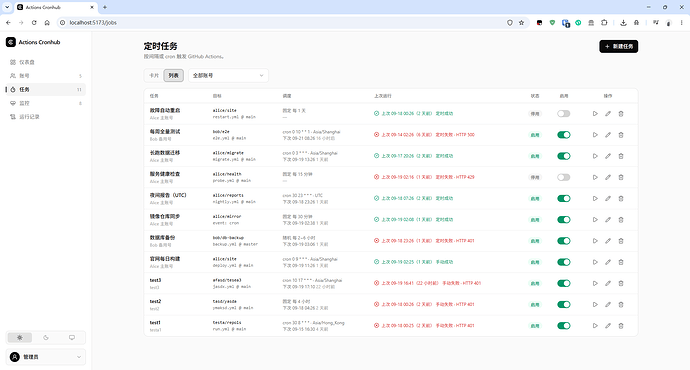The image size is (690, 370).
Task: Select system theme monitor icon
Action: (x=72, y=337)
